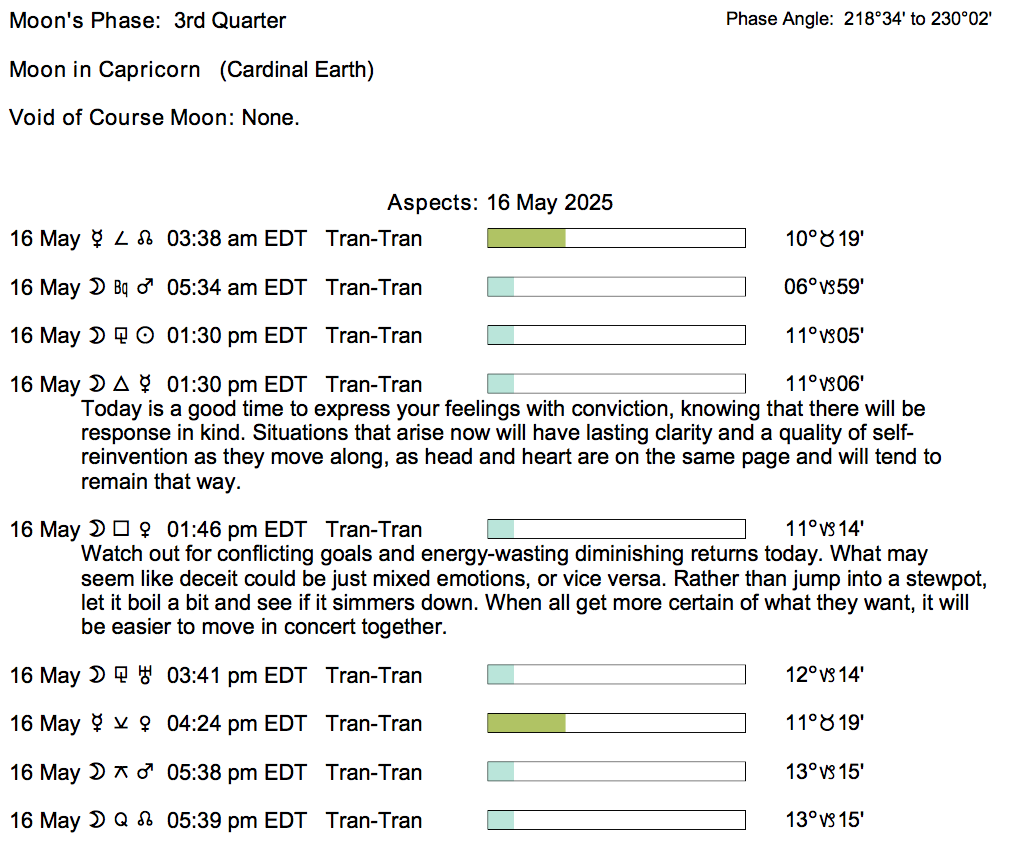Click the Sun glyph in the 01:30 pm aspect
The width and height of the screenshot is (1012, 854).
pos(145,336)
